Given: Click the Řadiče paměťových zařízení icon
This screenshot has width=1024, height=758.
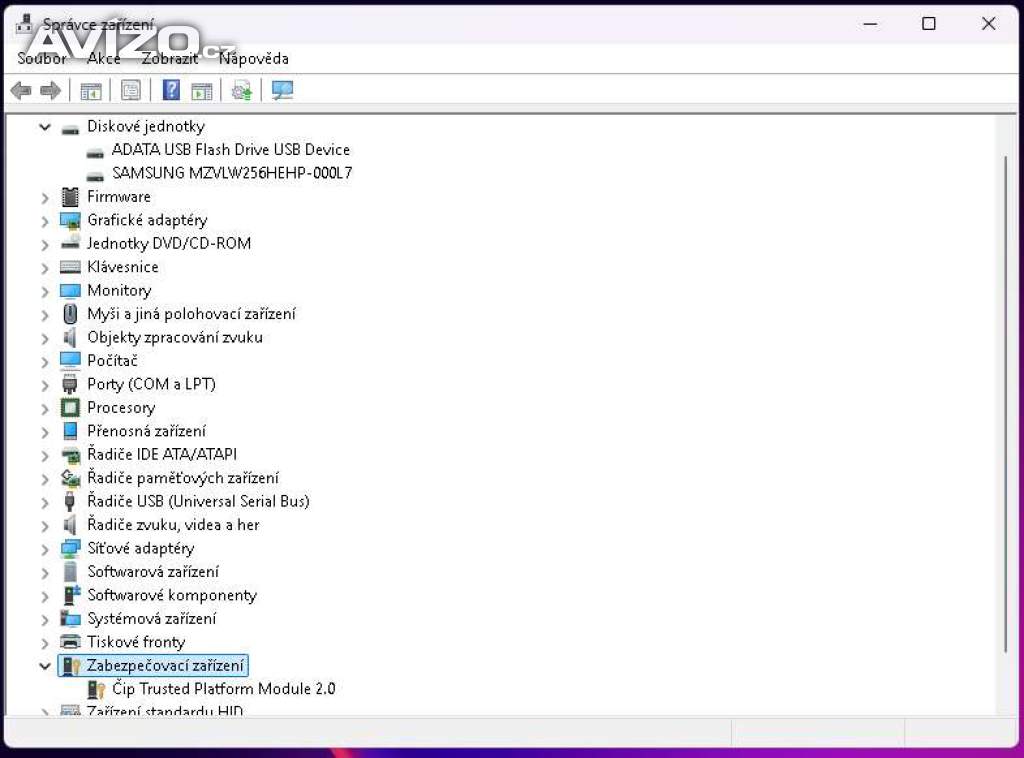Looking at the screenshot, I should click(70, 479).
